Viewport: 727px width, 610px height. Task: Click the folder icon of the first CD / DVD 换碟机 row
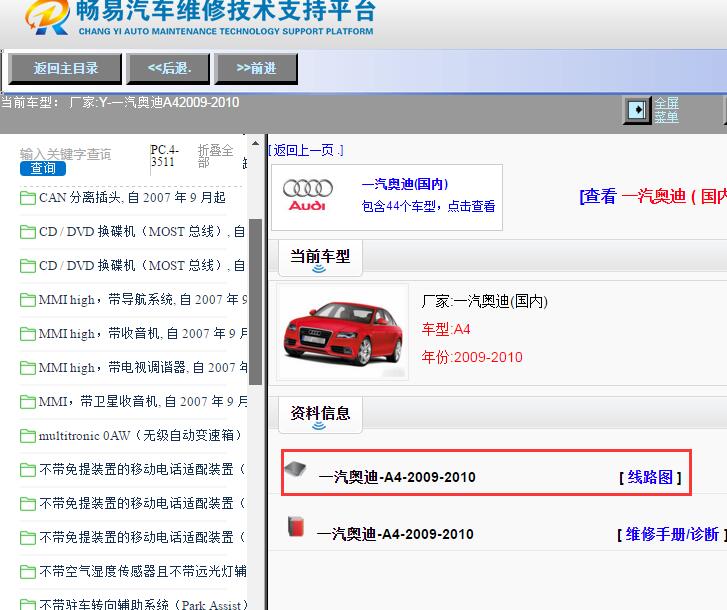(28, 231)
